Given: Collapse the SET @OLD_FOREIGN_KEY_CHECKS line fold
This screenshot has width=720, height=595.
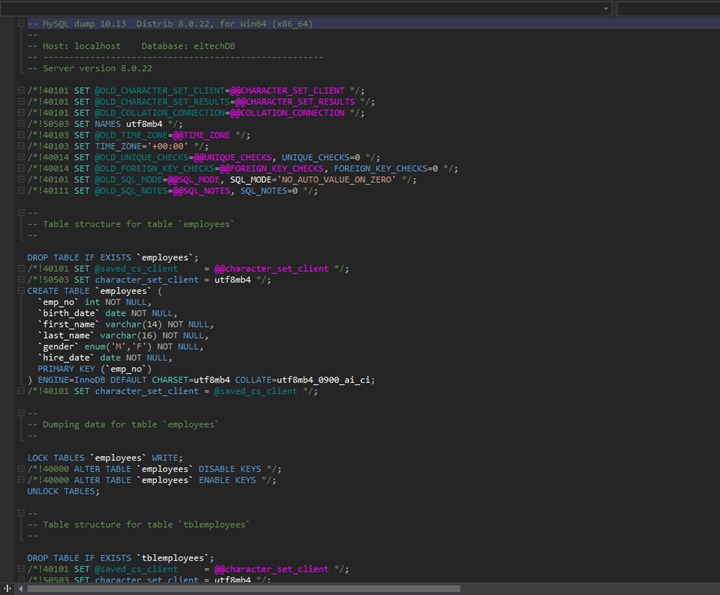Looking at the screenshot, I should tap(21, 168).
